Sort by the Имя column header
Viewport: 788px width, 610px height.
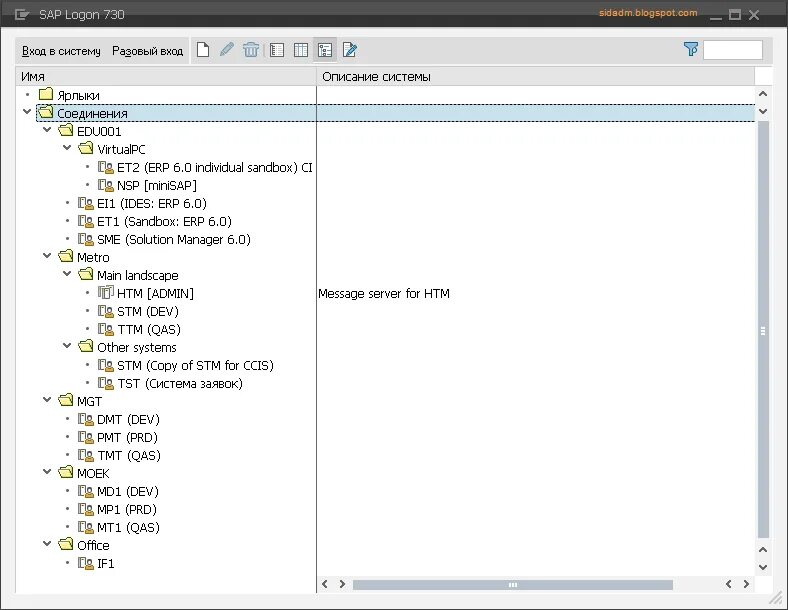[x=166, y=76]
